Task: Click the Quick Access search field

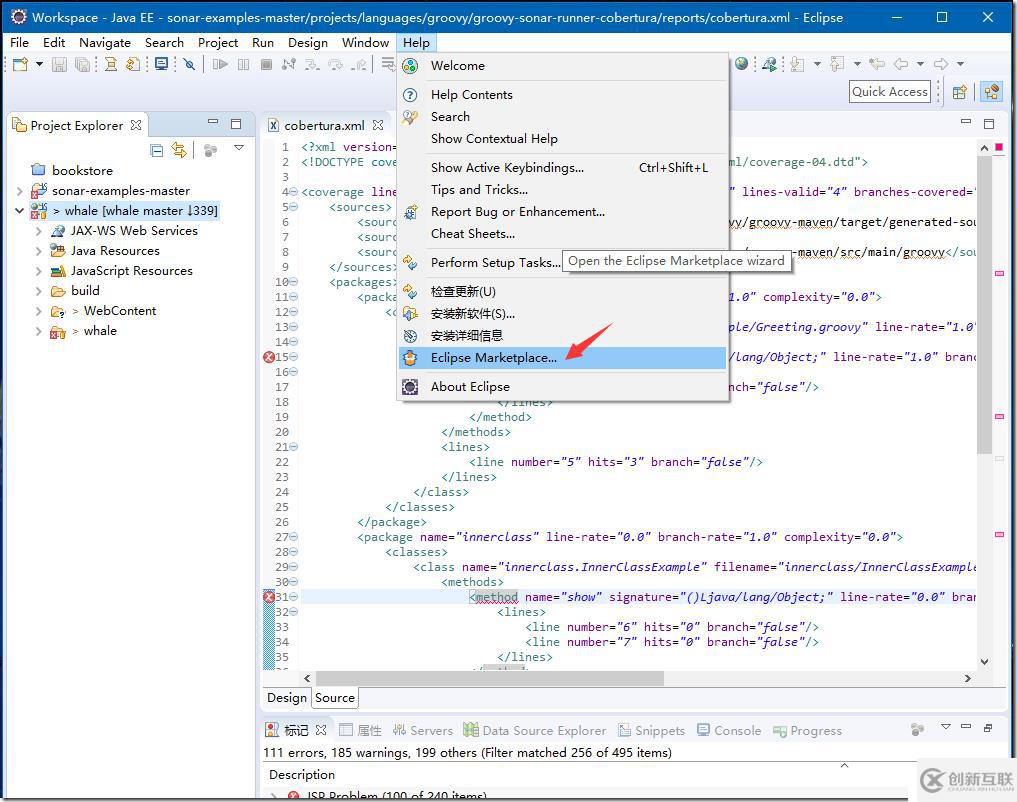Action: pos(889,91)
